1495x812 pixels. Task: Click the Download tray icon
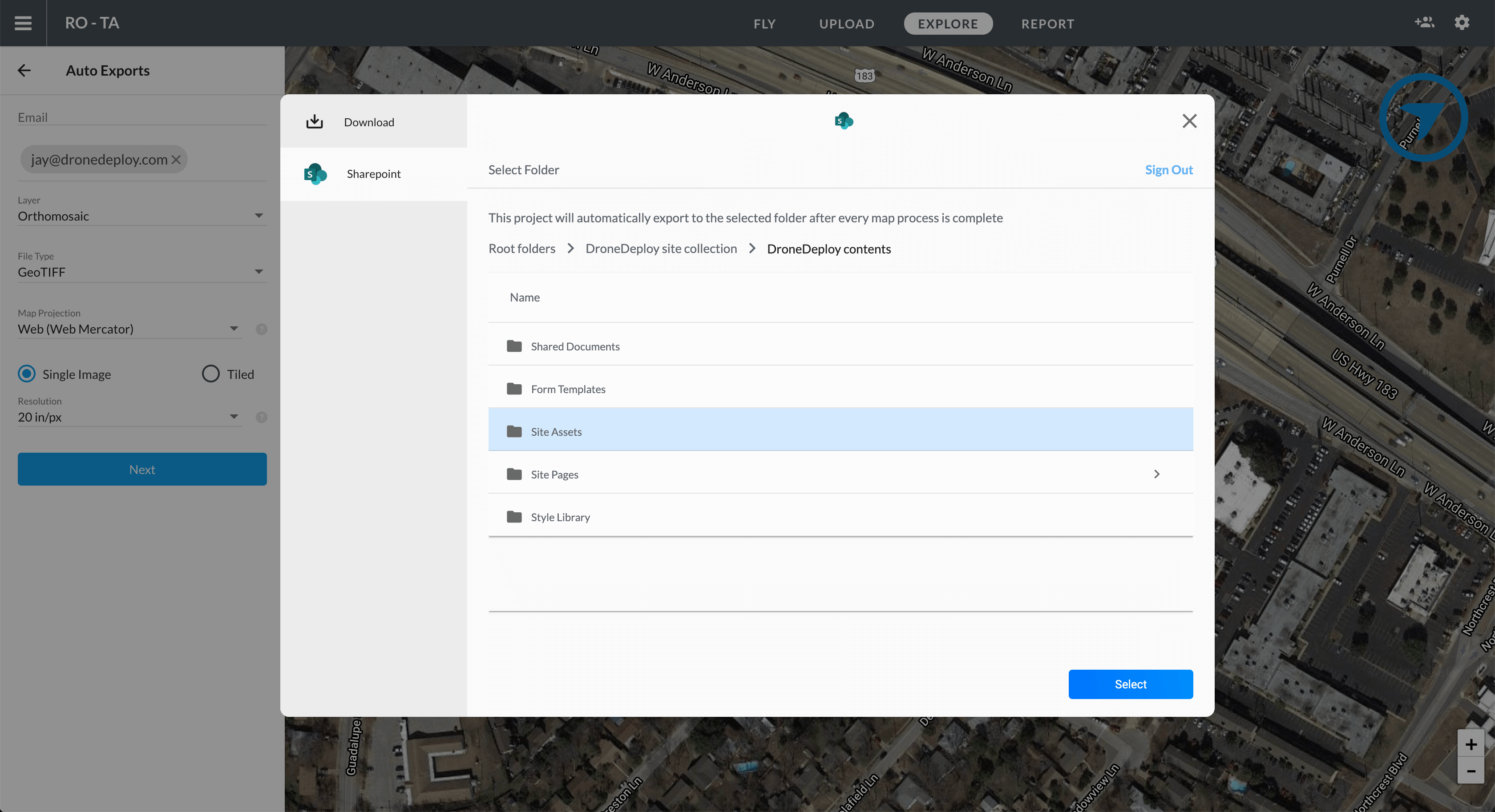(x=314, y=121)
